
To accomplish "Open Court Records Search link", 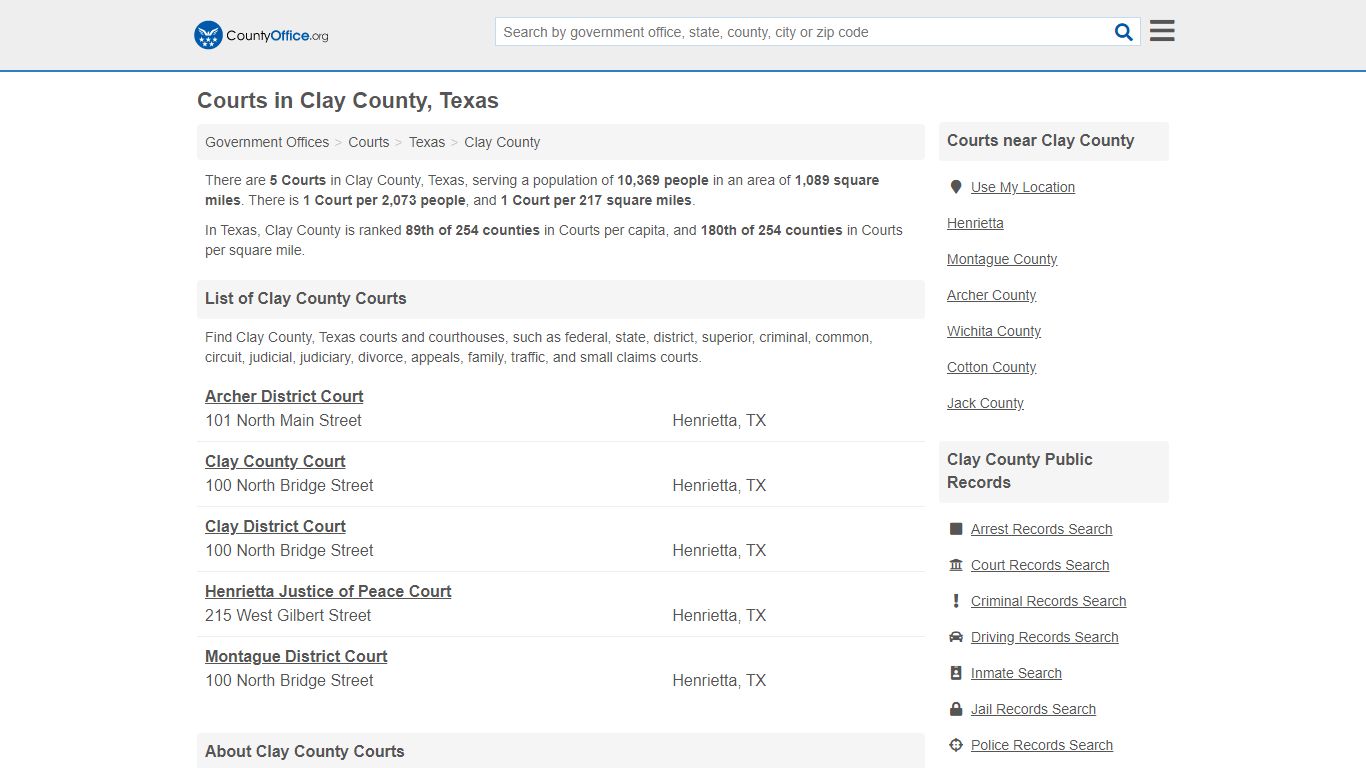I will pos(1040,565).
